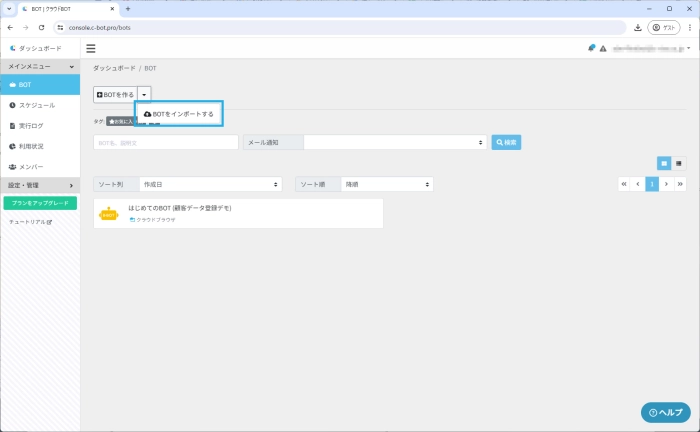This screenshot has width=700, height=432.
Task: Reload the page with browser refresh icon
Action: coord(42,27)
